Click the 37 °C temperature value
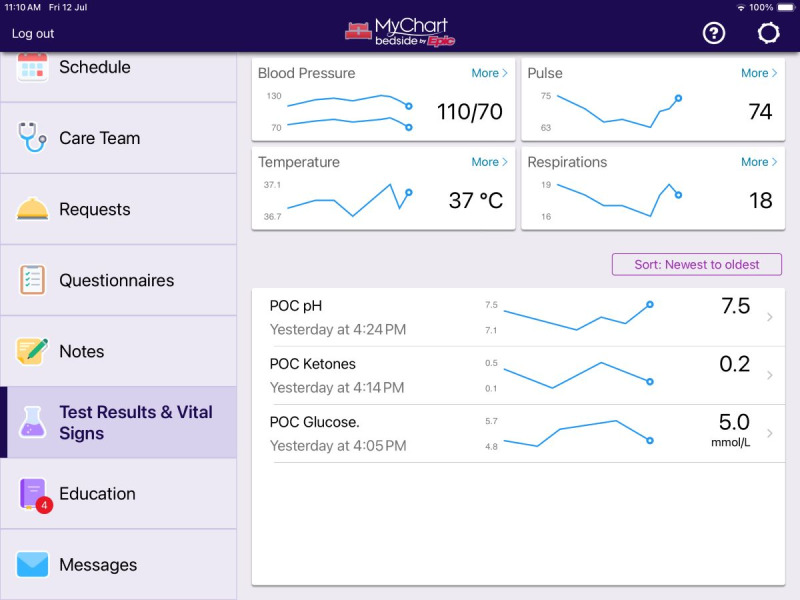 click(x=476, y=201)
